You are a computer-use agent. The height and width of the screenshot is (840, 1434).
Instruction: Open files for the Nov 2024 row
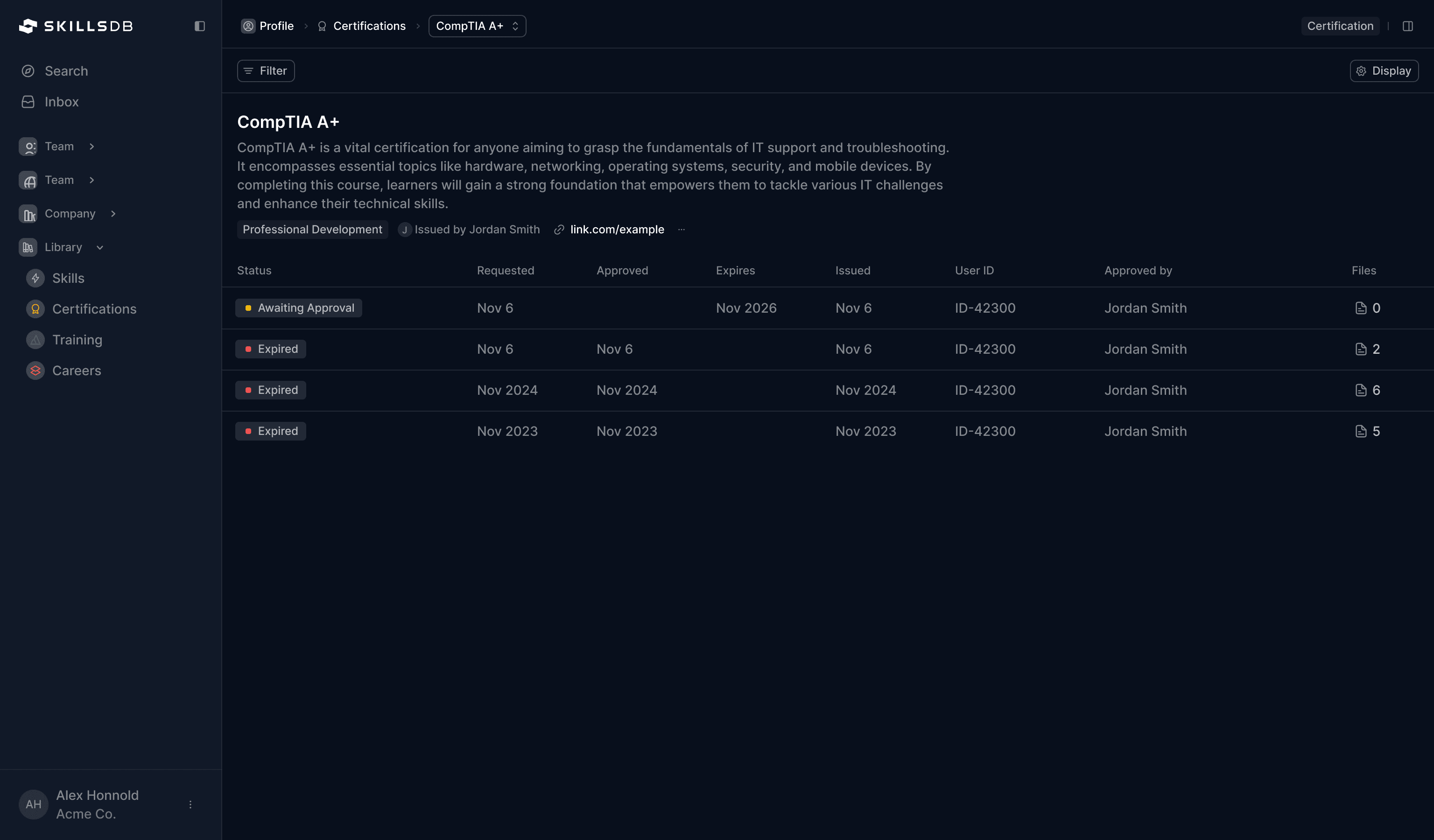tap(1367, 390)
